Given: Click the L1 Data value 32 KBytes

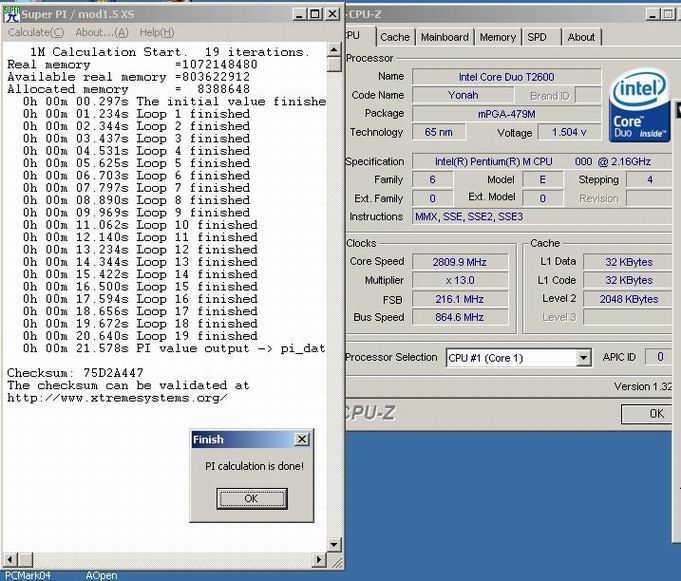Looking at the screenshot, I should 628,262.
